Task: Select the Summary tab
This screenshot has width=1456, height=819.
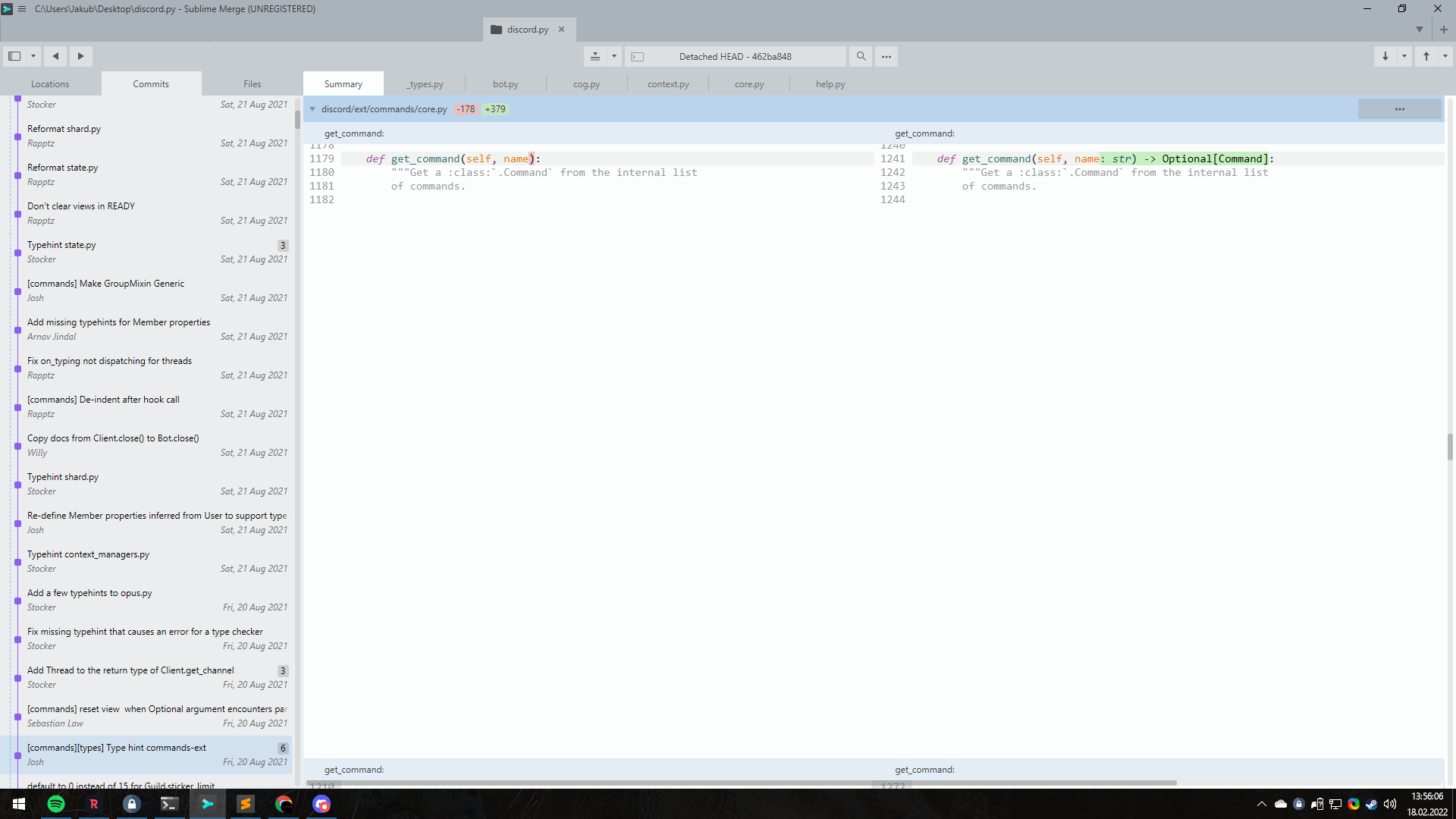Action: pyautogui.click(x=344, y=84)
